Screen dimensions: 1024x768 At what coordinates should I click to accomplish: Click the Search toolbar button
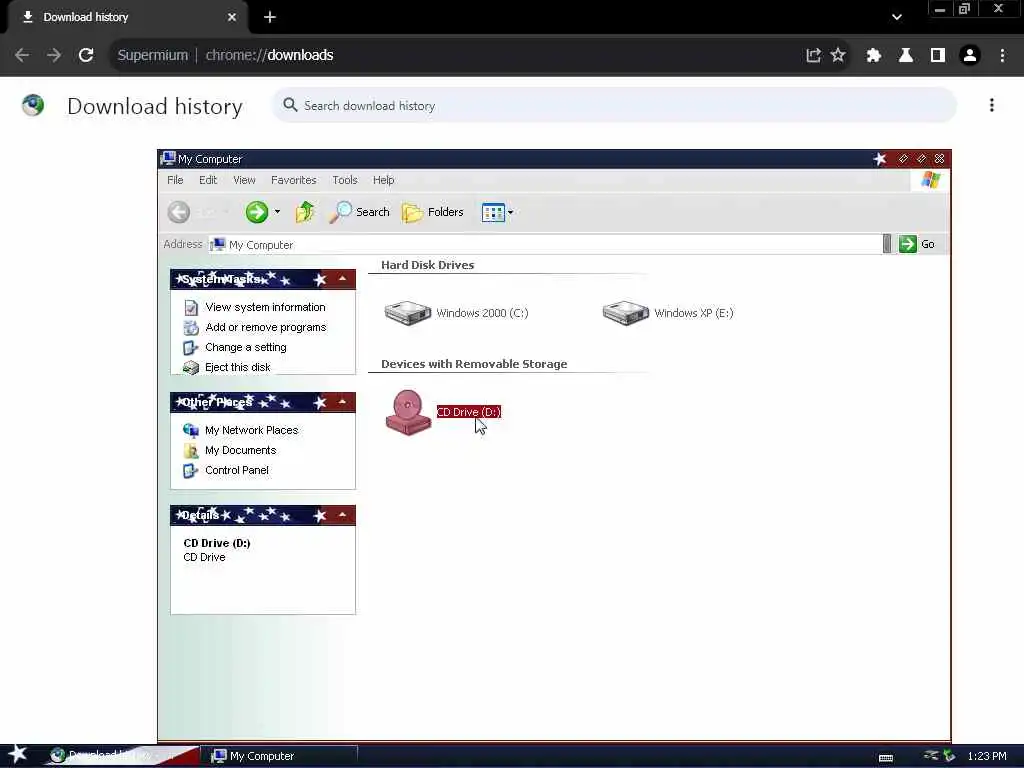[359, 212]
